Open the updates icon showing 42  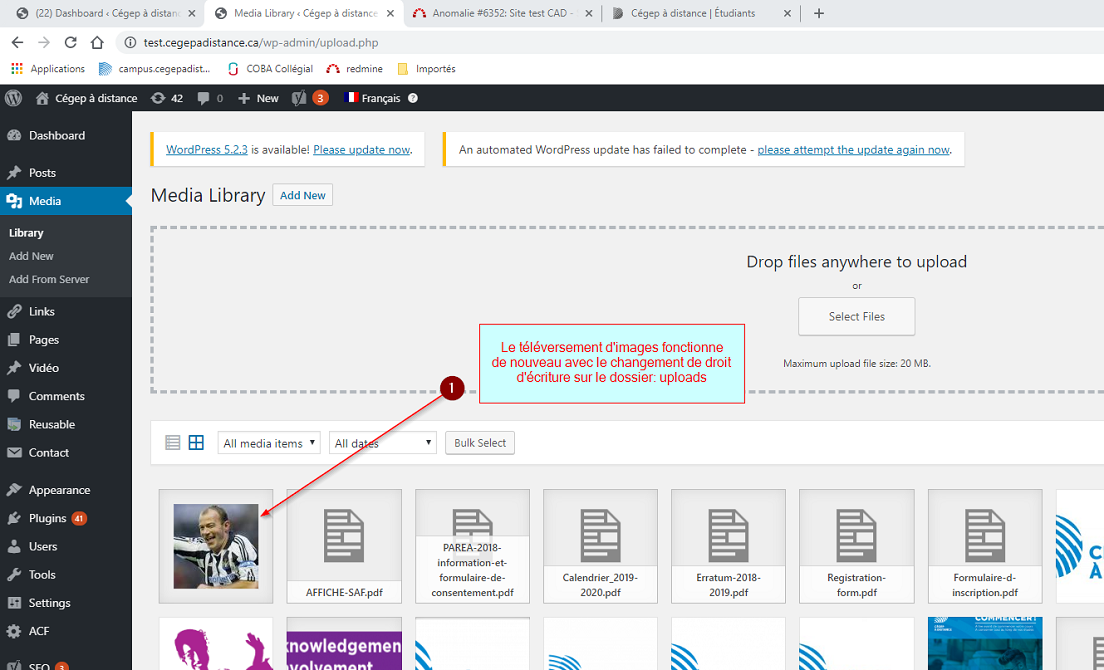pos(167,98)
